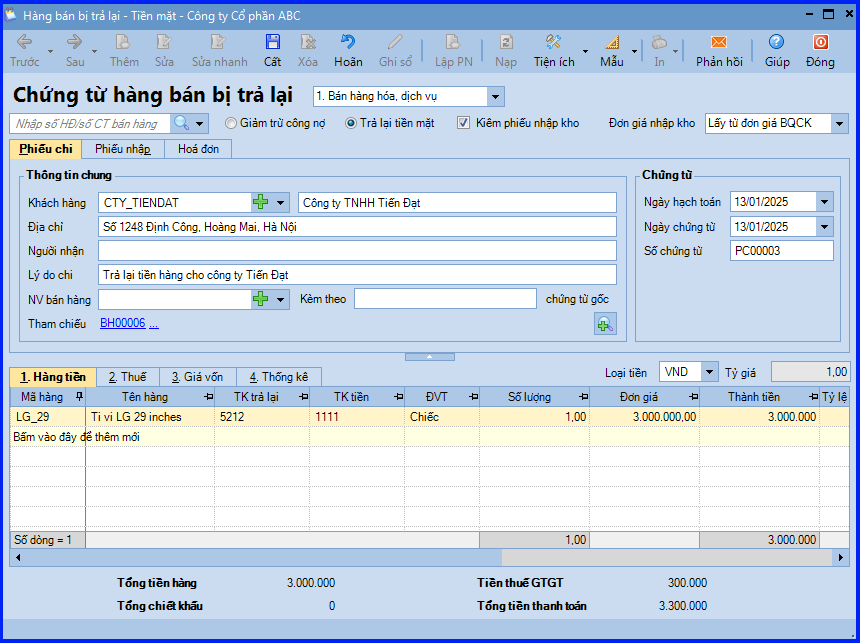The height and width of the screenshot is (643, 860).
Task: Click the Sửa nhanh quick edit icon
Action: pyautogui.click(x=219, y=50)
